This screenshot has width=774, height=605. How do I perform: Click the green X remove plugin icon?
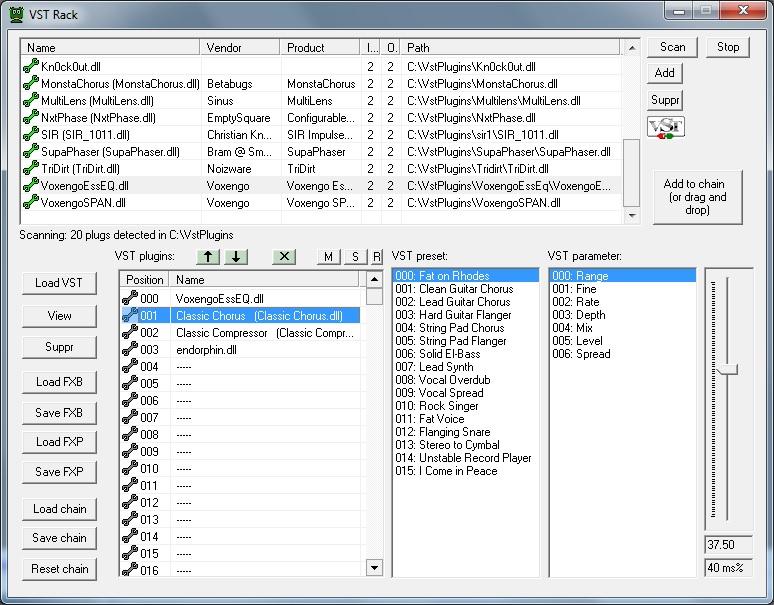pyautogui.click(x=284, y=257)
